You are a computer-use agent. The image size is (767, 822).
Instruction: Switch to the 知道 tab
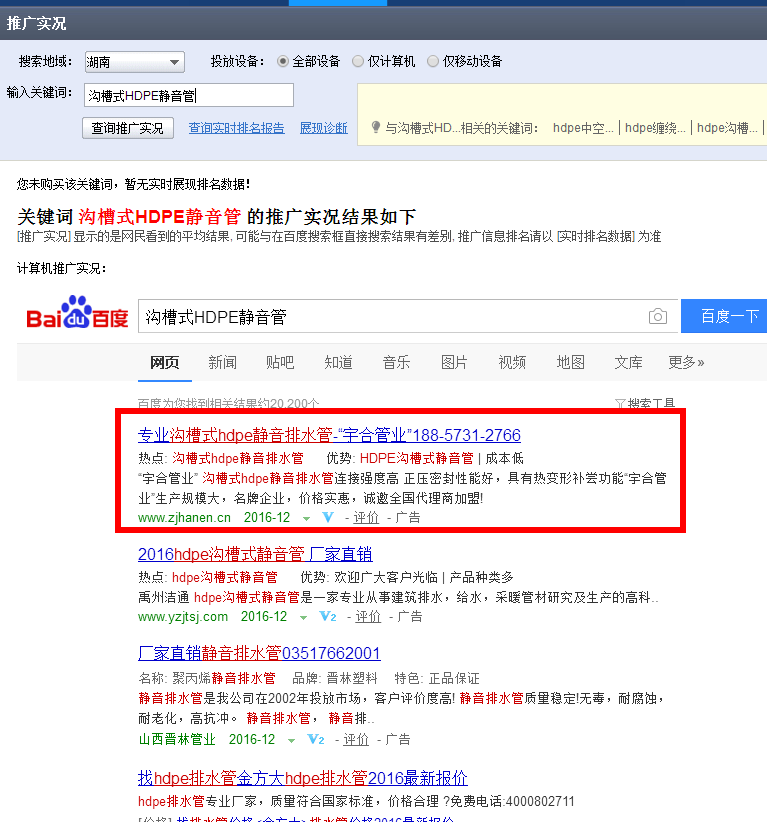(x=338, y=362)
